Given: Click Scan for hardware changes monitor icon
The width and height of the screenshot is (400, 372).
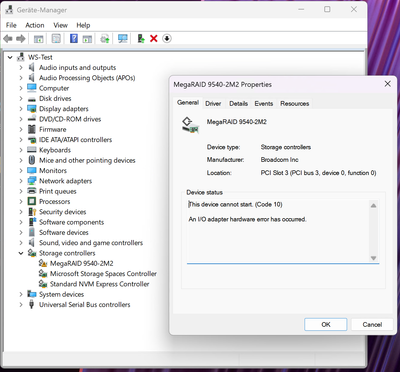Looking at the screenshot, I should pyautogui.click(x=123, y=39).
